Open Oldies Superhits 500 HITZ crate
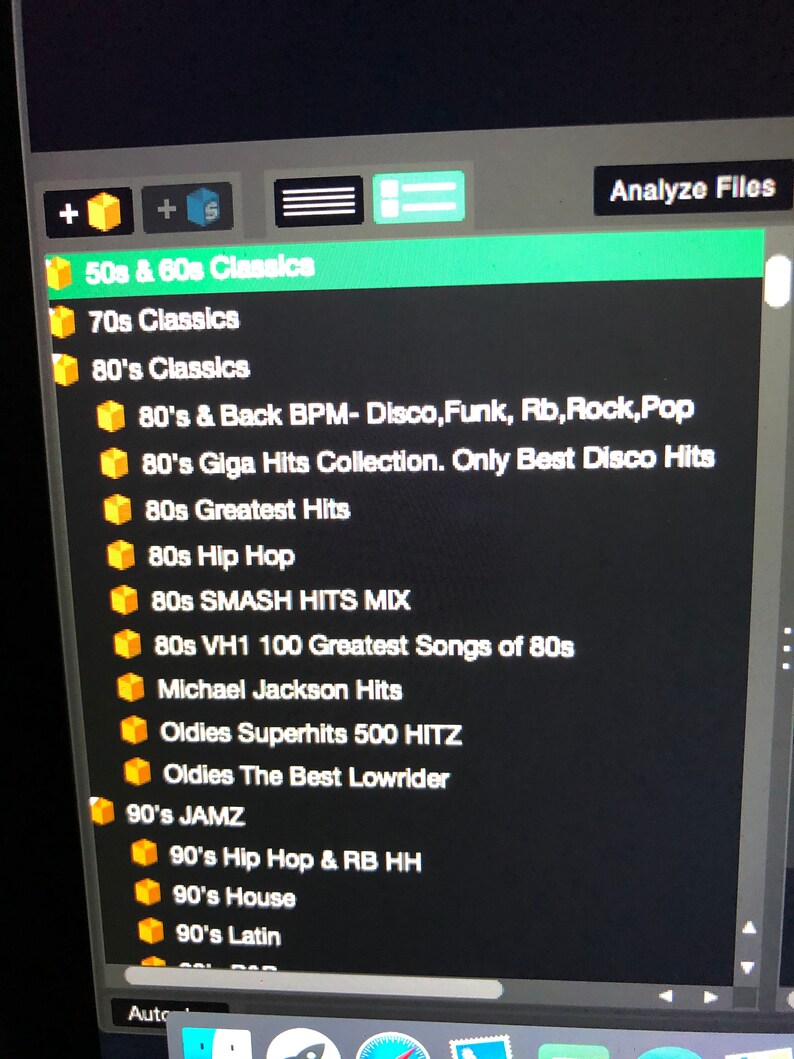This screenshot has width=794, height=1059. point(311,733)
